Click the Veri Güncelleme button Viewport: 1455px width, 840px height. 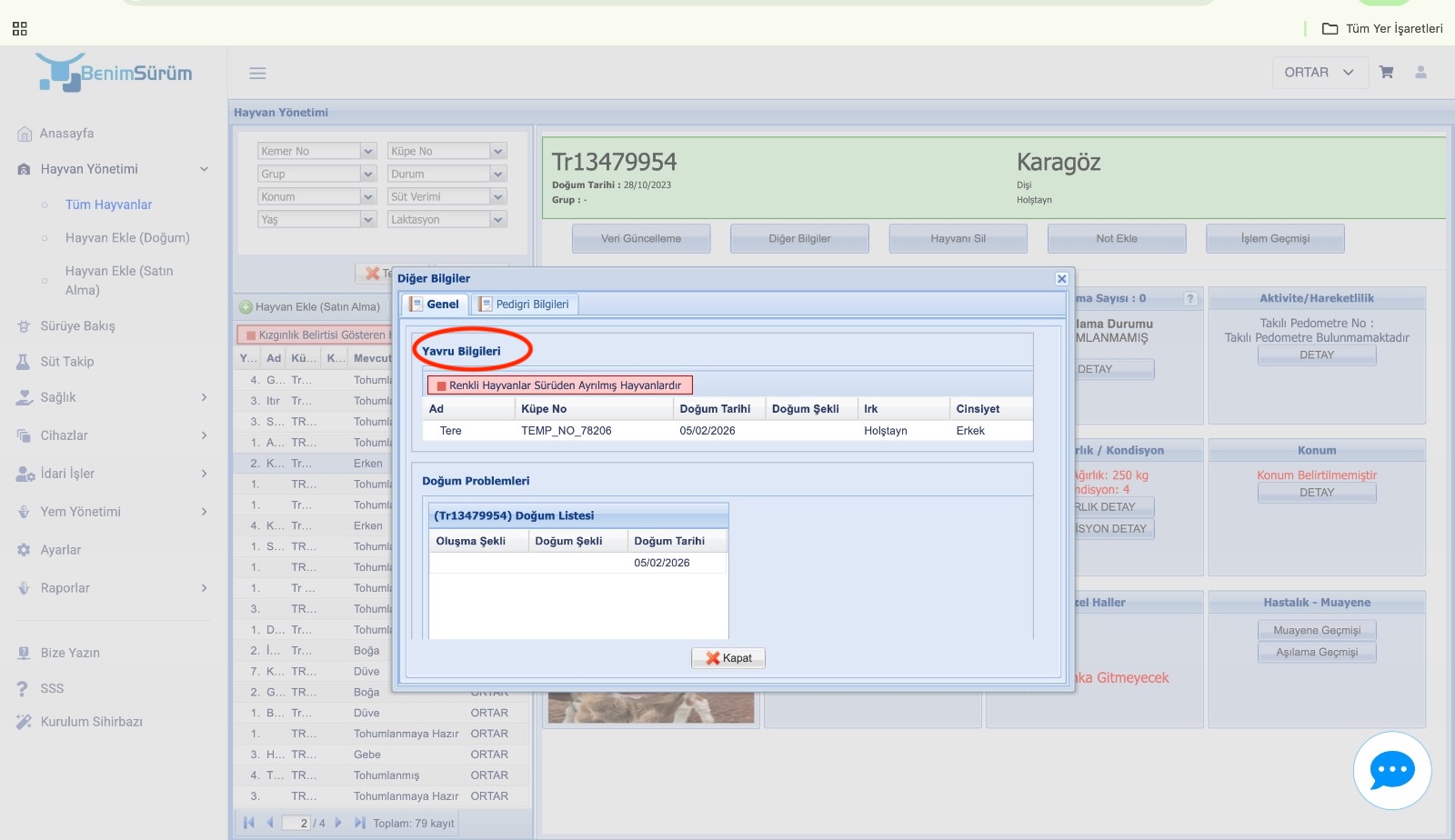[x=641, y=238]
